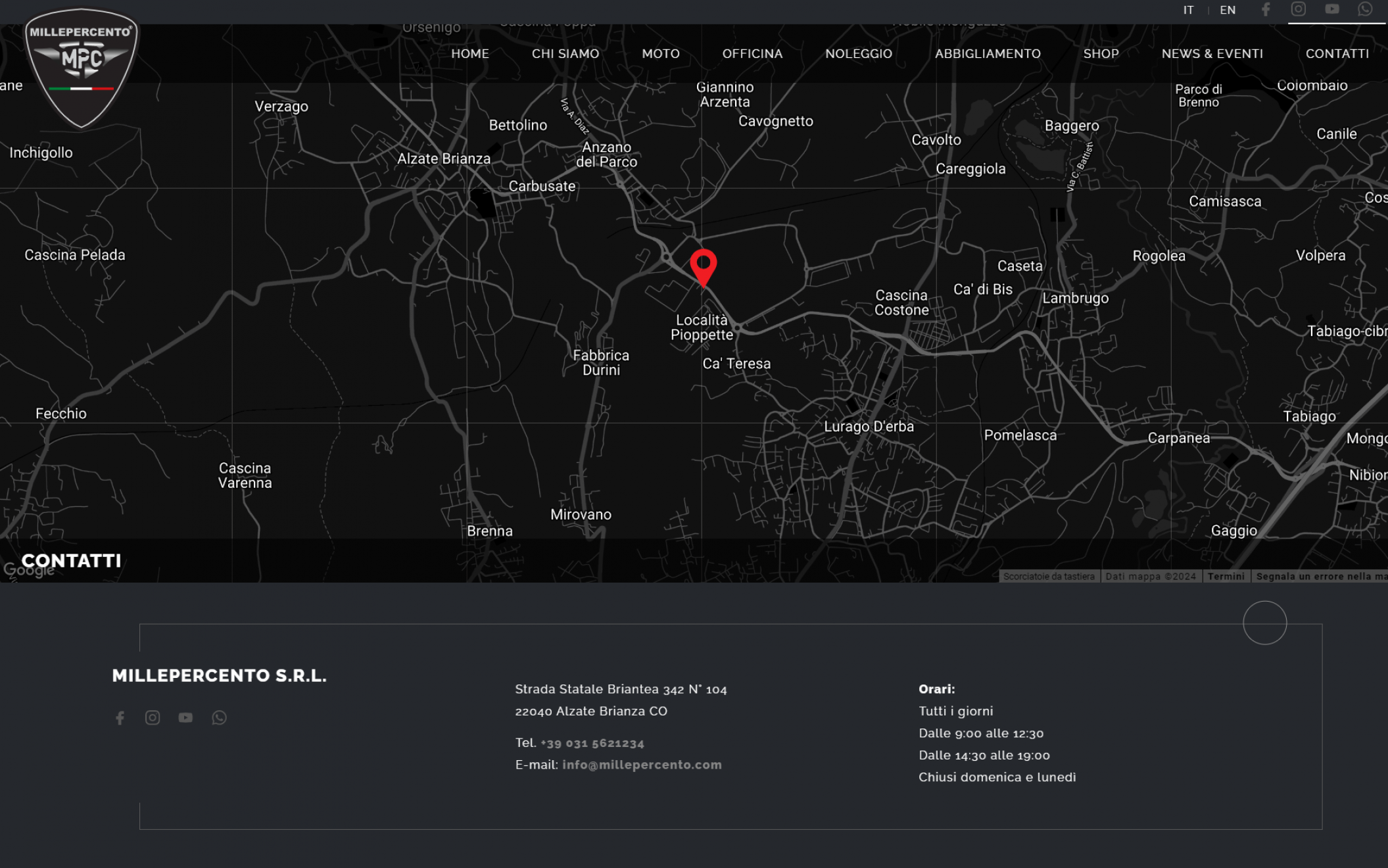Image resolution: width=1388 pixels, height=868 pixels.
Task: Open Facebook from the top header icons
Action: pyautogui.click(x=1266, y=9)
